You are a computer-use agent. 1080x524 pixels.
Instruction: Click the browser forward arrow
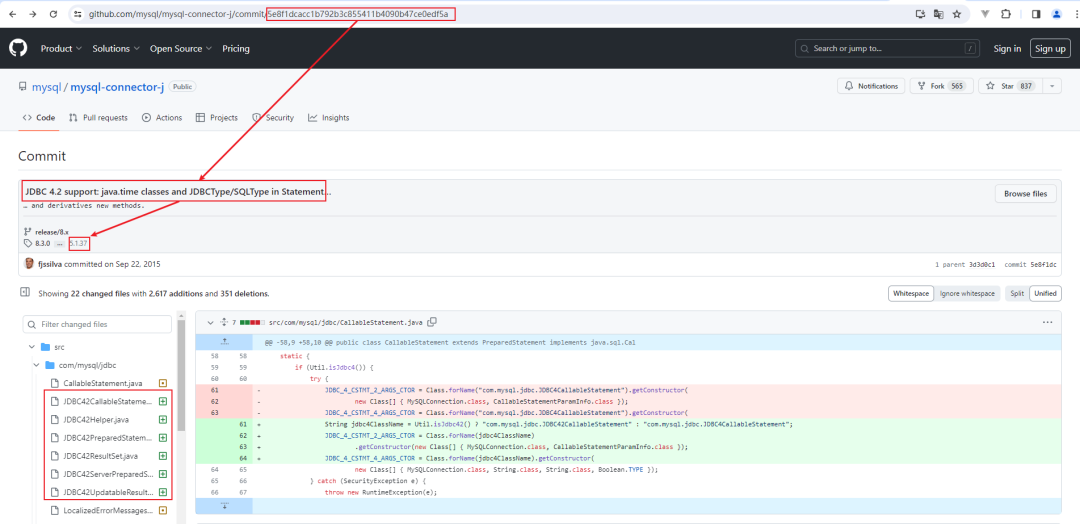click(33, 14)
